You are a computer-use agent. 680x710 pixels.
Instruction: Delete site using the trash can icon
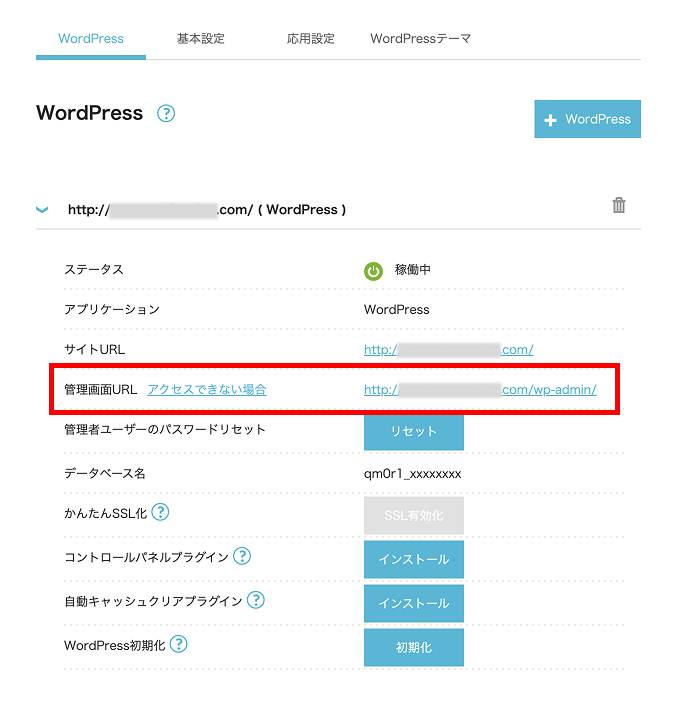tap(619, 206)
